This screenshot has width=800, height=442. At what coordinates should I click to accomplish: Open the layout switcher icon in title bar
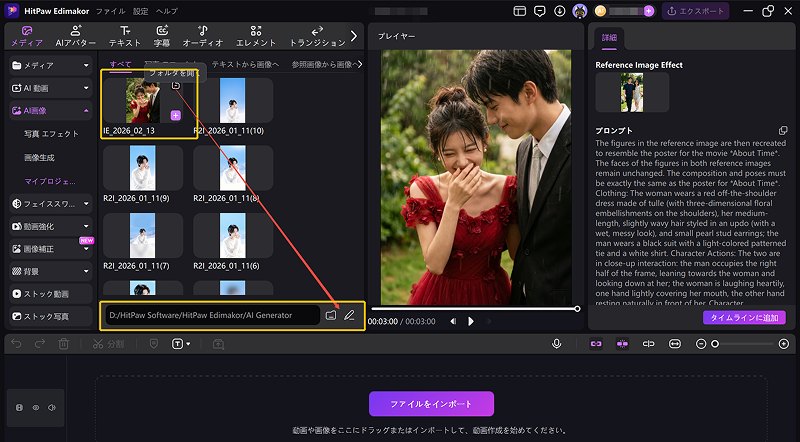(x=519, y=11)
